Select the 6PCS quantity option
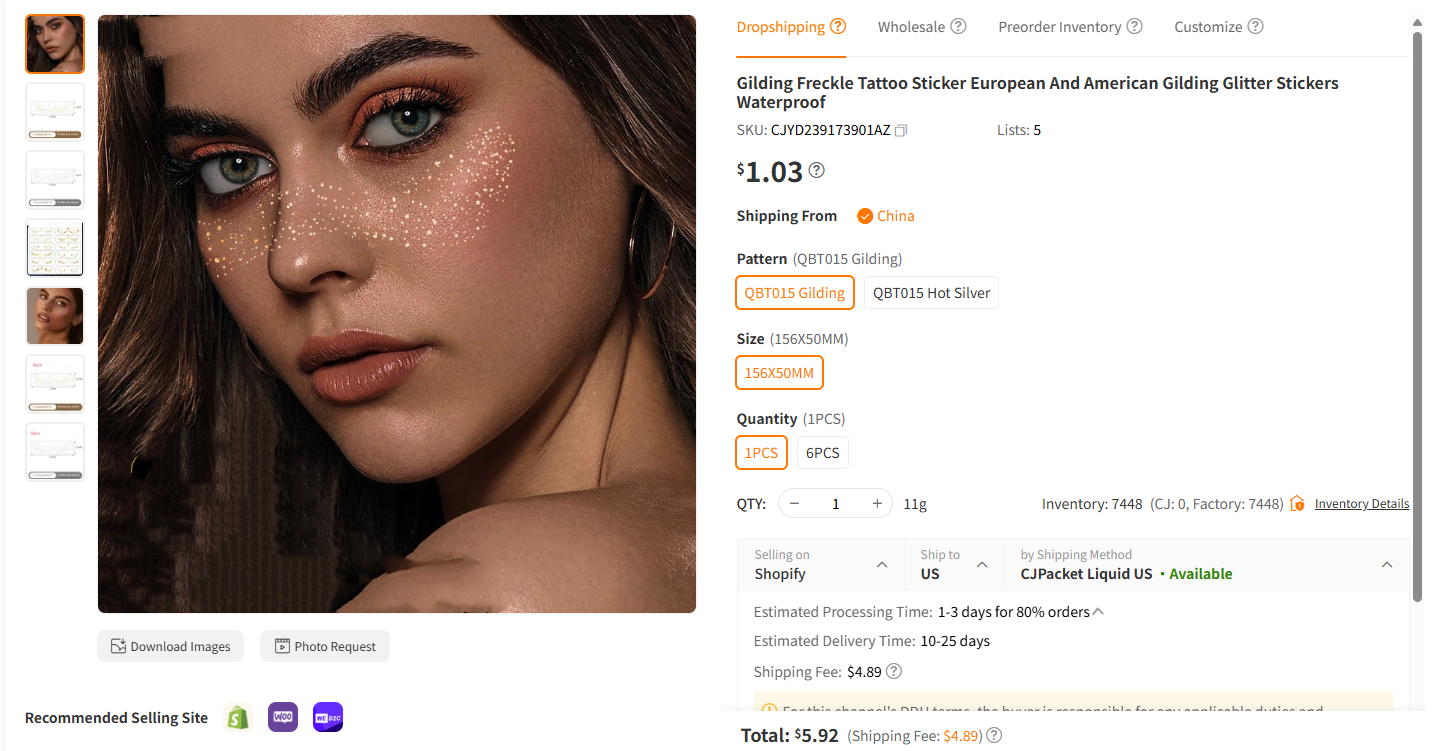 click(x=822, y=453)
